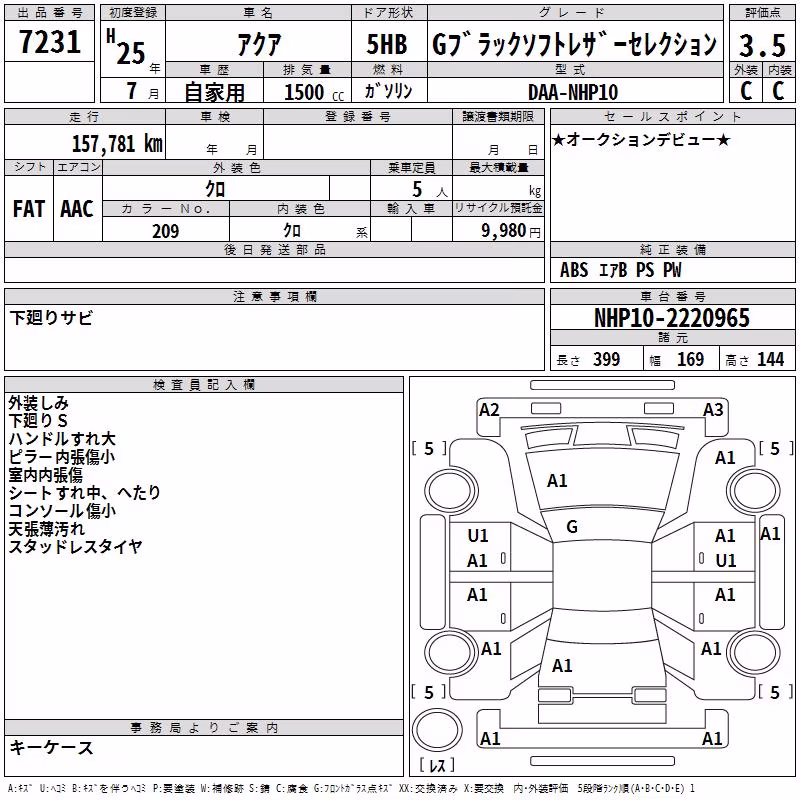The width and height of the screenshot is (800, 800).
Task: Select the 検査員記入欄 header
Action: click(204, 385)
